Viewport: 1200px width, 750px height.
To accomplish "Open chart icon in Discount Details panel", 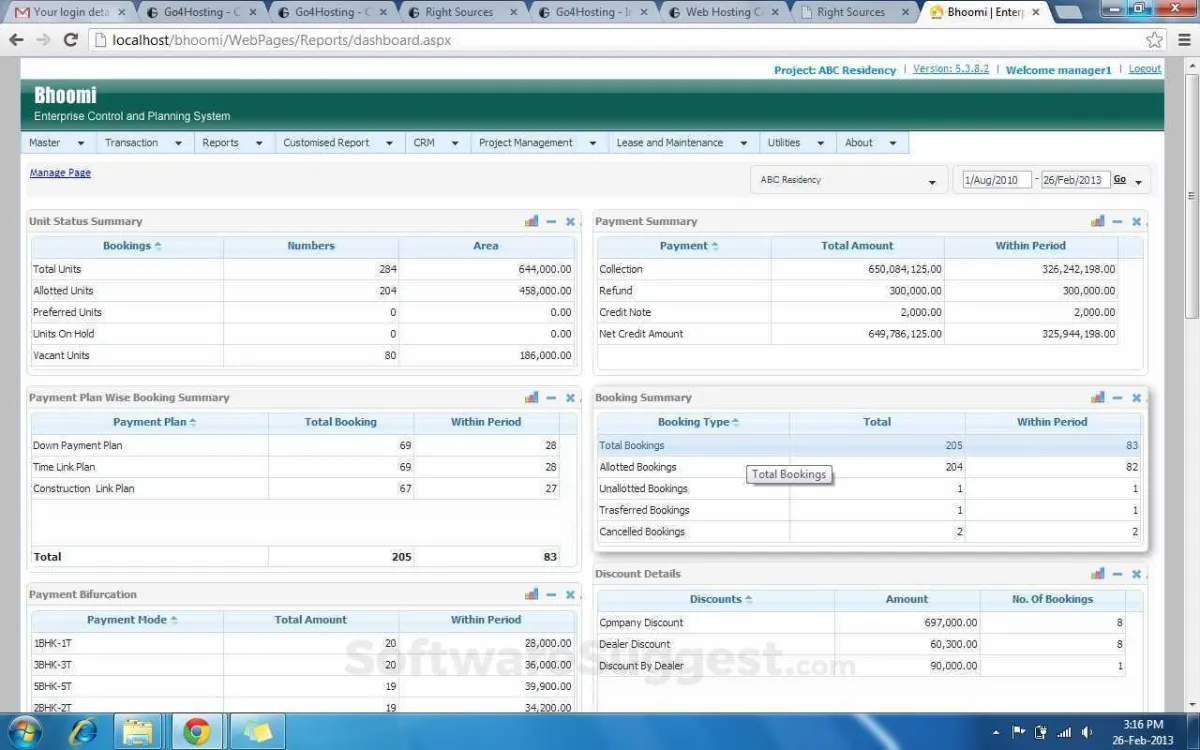I will click(x=1098, y=574).
